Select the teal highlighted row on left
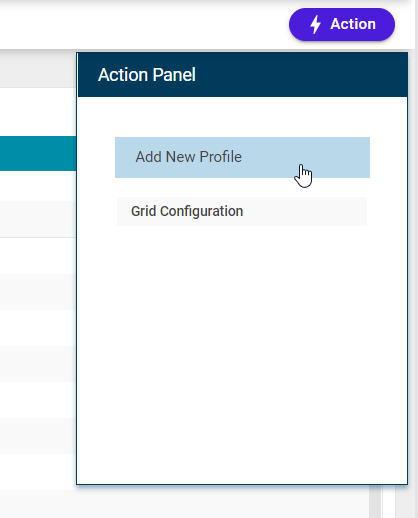The width and height of the screenshot is (418, 518). coord(38,153)
